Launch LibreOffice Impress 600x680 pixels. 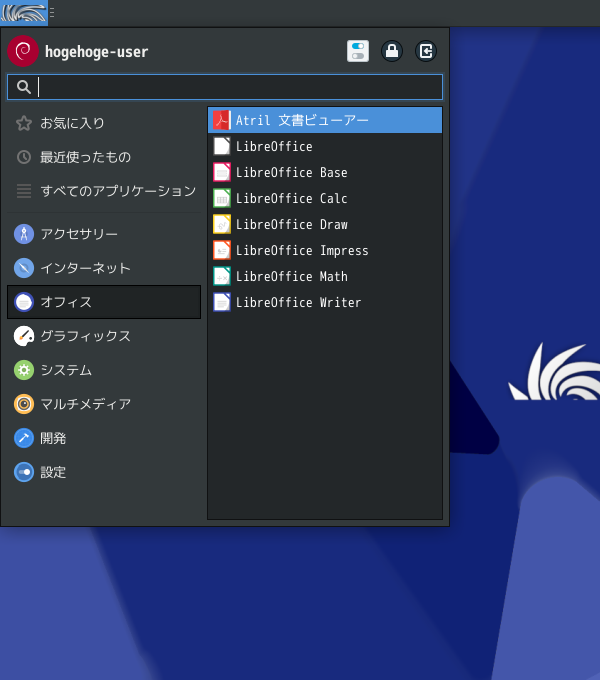[x=325, y=250]
